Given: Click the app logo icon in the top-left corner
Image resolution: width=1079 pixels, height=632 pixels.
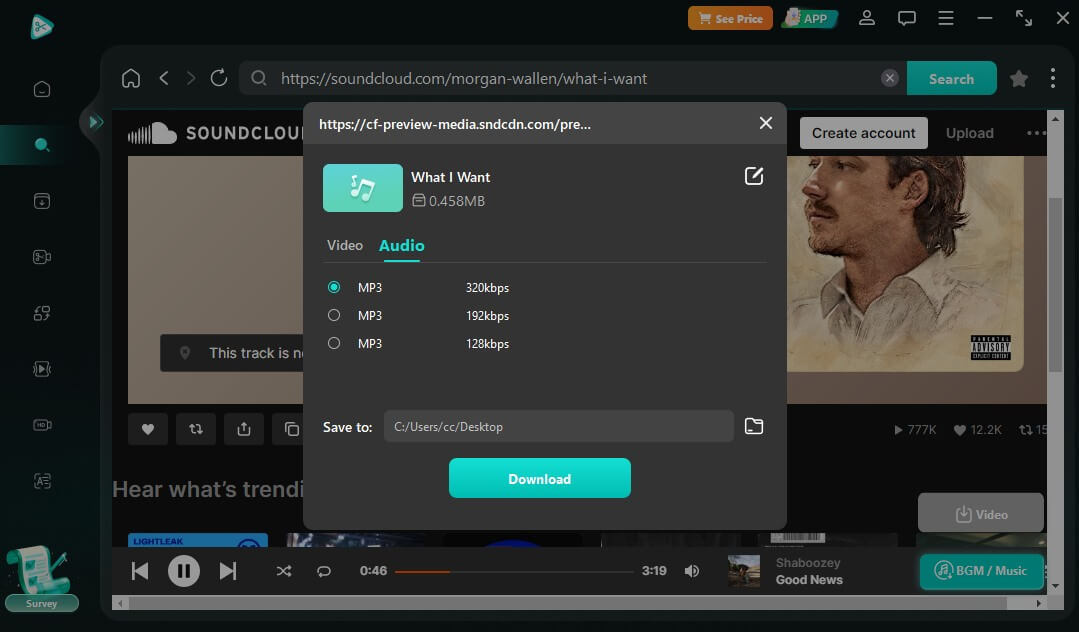Looking at the screenshot, I should click(x=42, y=26).
